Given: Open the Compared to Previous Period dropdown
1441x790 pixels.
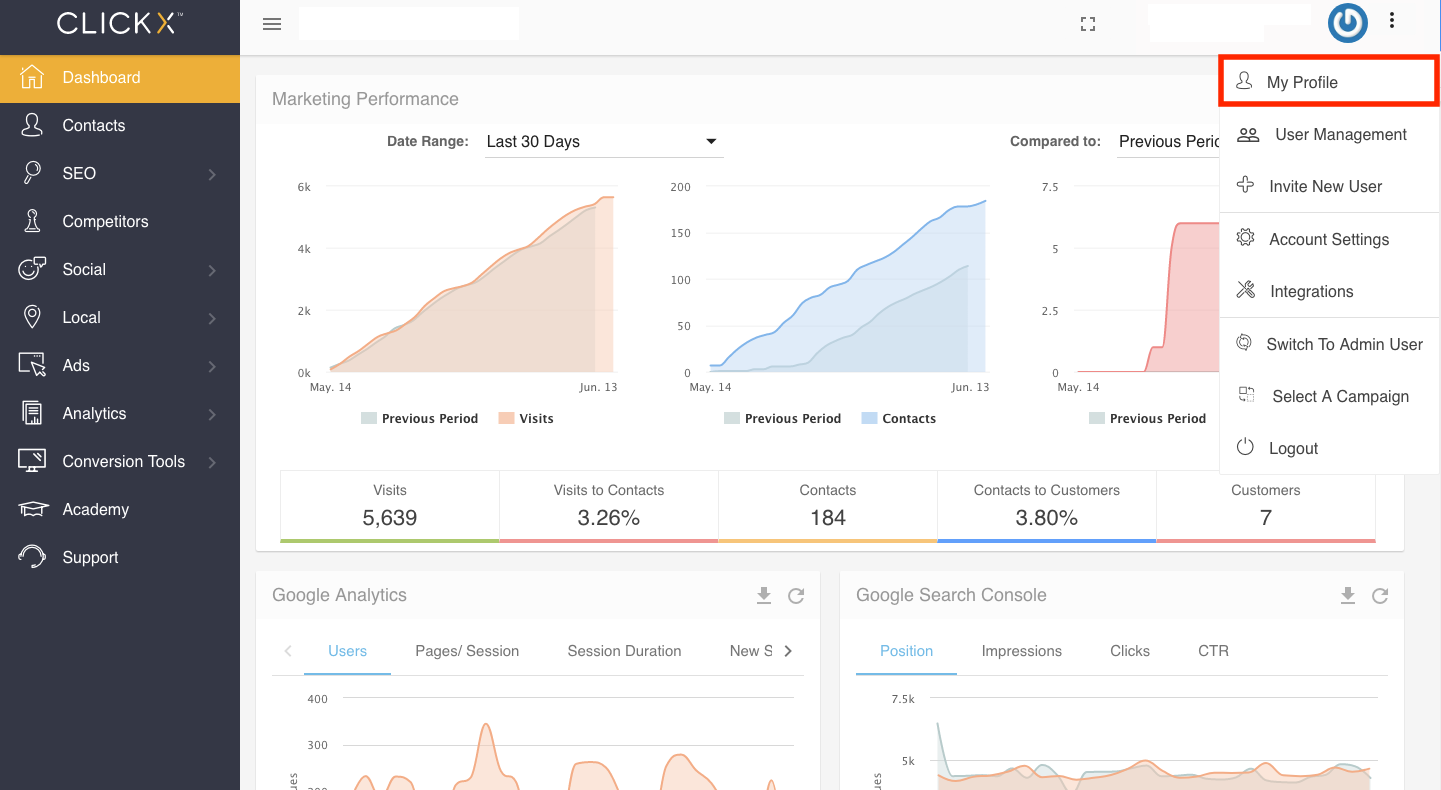Looking at the screenshot, I should pyautogui.click(x=1167, y=142).
